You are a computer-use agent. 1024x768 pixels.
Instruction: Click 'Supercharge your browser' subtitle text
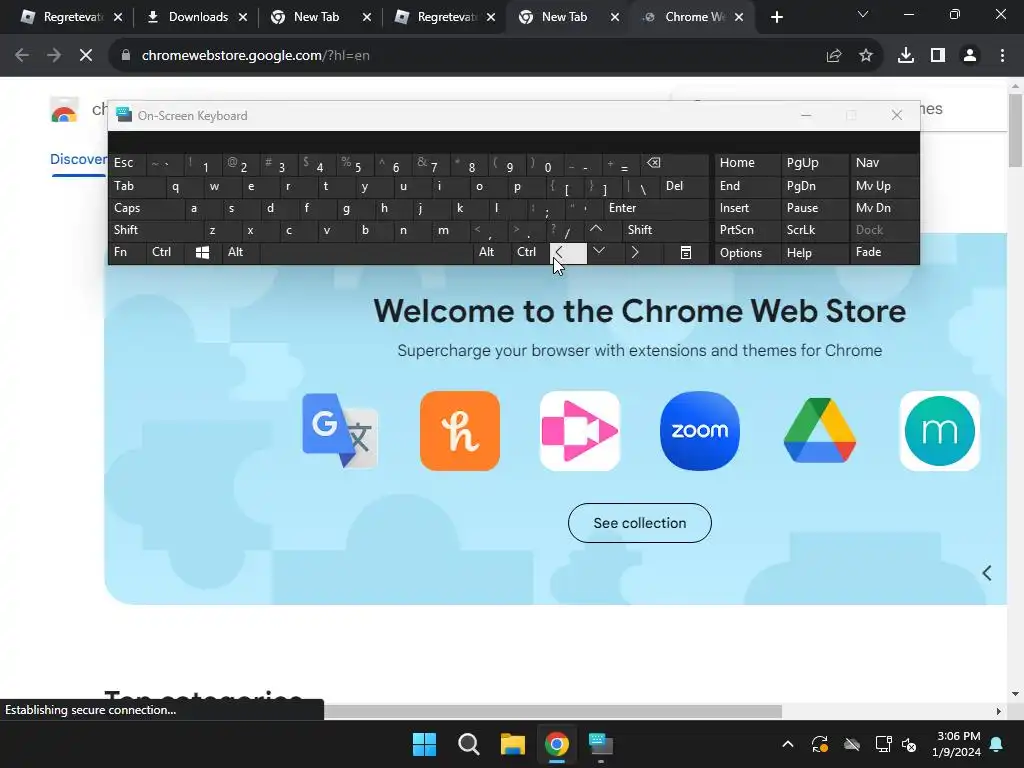pyautogui.click(x=639, y=351)
